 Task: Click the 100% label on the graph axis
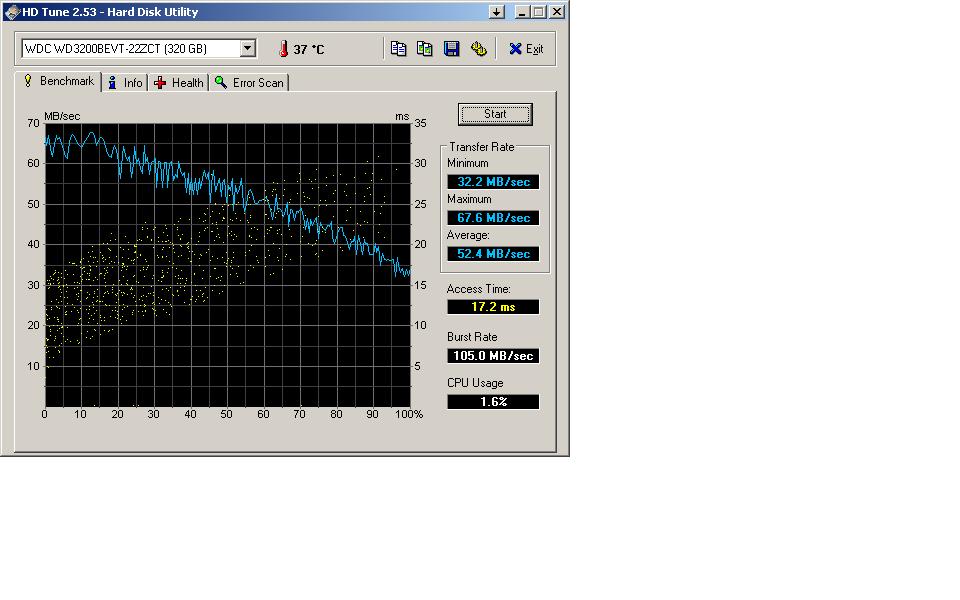409,414
